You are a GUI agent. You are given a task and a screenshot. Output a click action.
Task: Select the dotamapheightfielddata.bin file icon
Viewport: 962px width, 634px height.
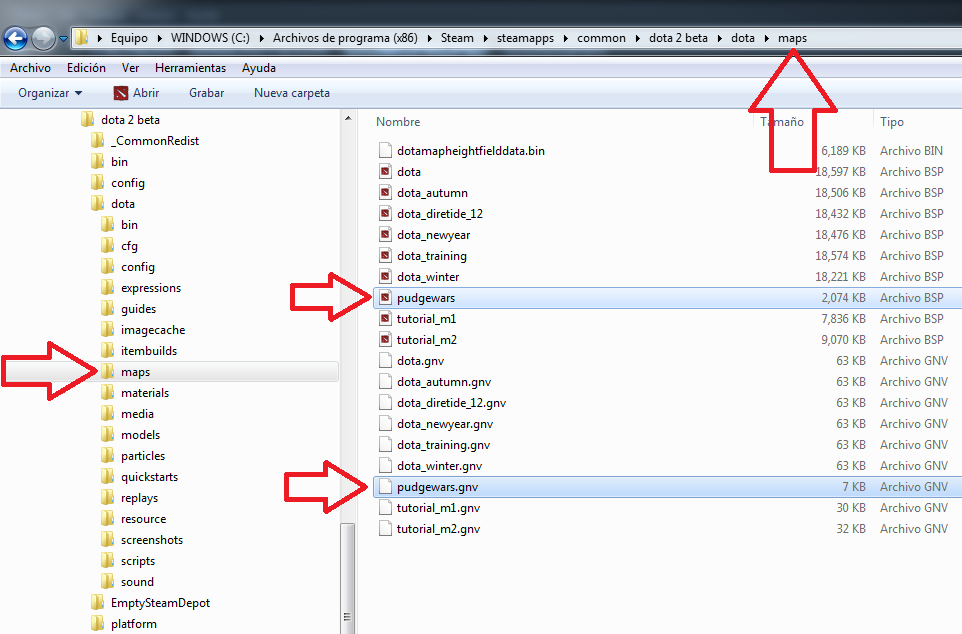pos(385,151)
